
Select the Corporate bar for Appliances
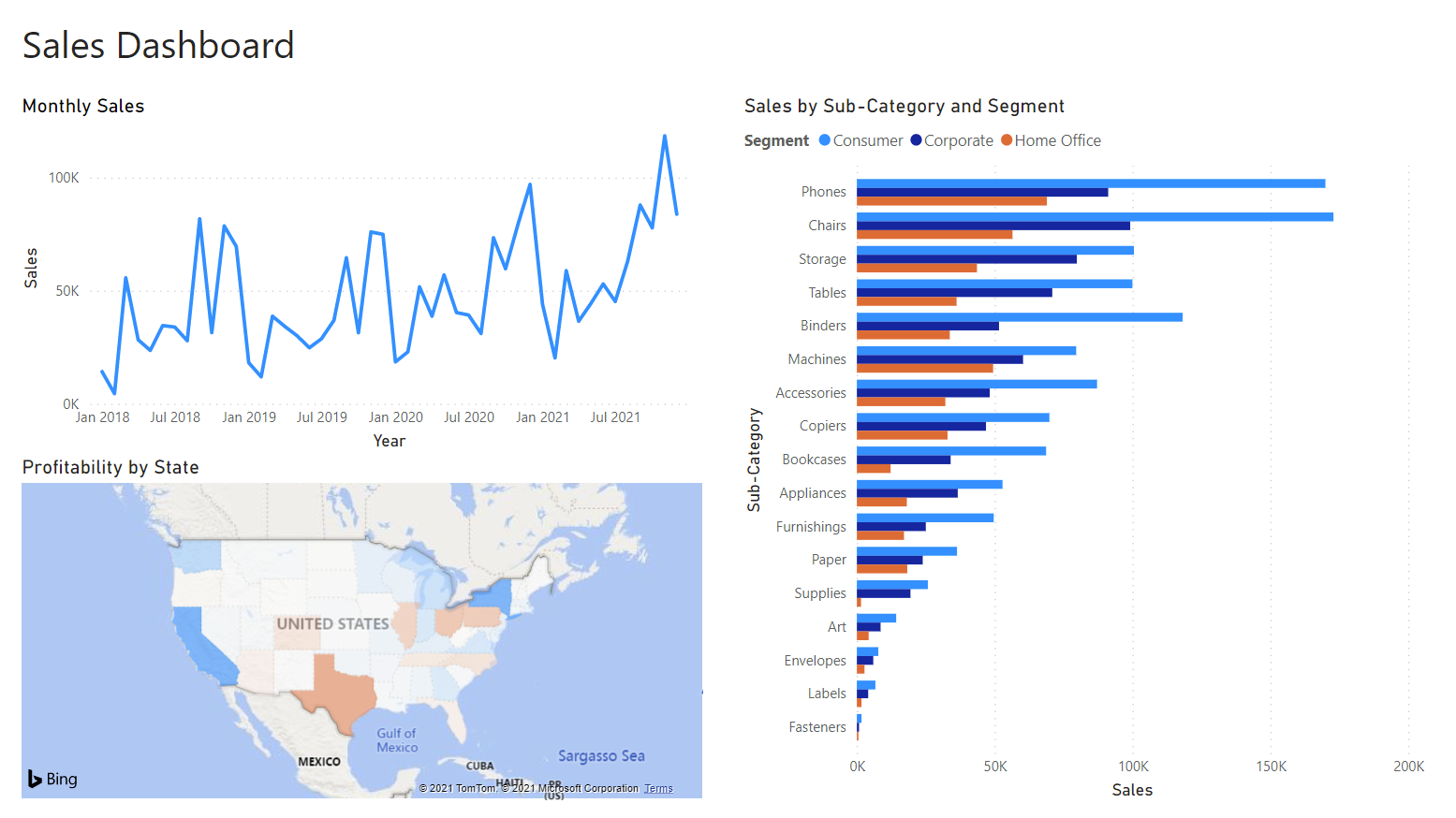pos(907,493)
